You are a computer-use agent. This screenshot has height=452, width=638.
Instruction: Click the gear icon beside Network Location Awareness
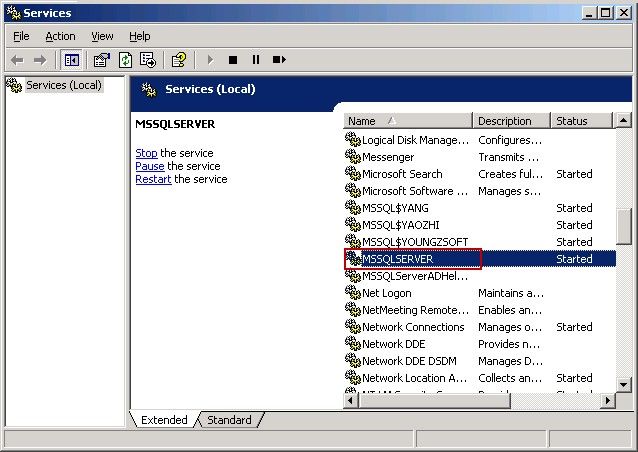tap(353, 378)
